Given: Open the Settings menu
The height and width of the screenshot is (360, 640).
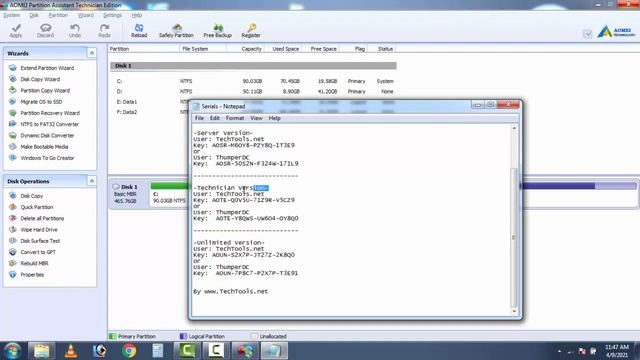Looking at the screenshot, I should pos(112,15).
